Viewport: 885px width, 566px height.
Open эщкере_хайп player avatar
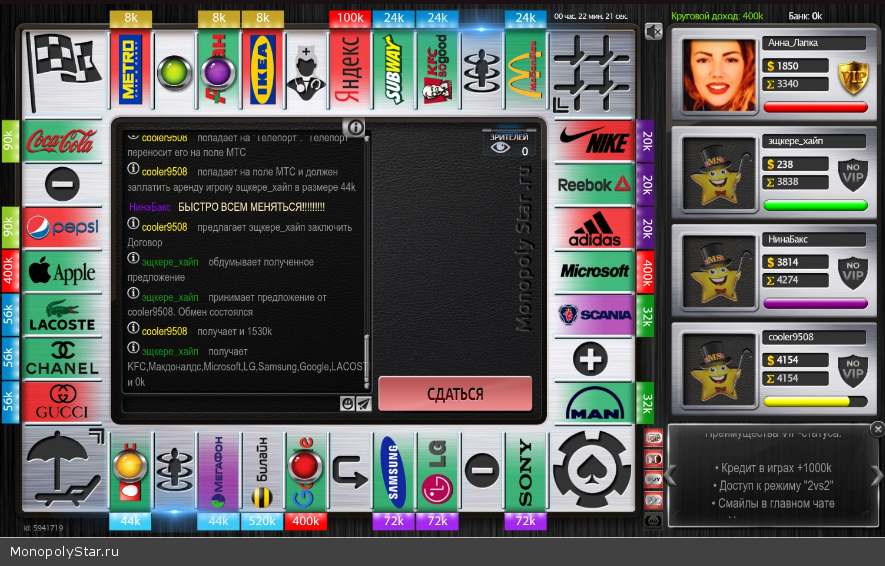pos(718,173)
